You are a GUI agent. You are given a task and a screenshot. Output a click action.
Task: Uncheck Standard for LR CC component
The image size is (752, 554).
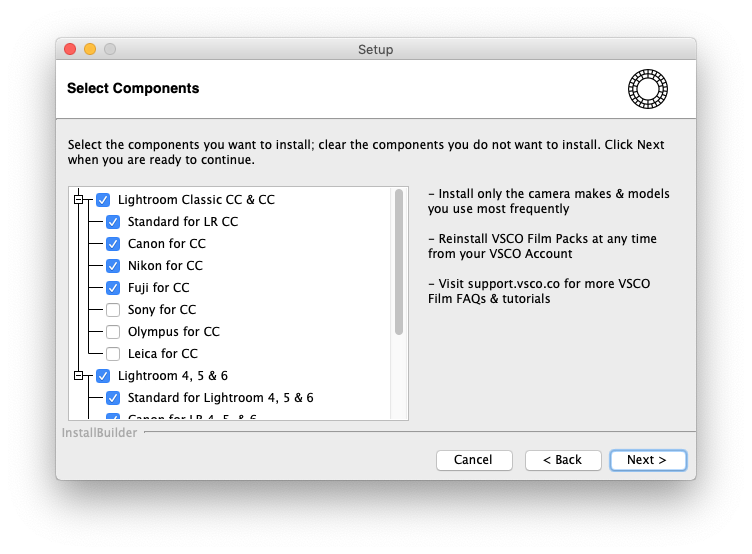[x=113, y=222]
